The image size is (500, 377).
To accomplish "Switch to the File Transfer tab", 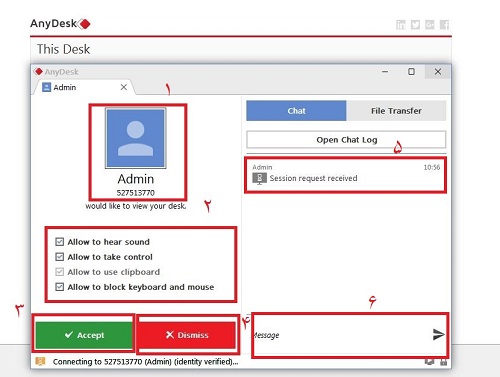I will (x=396, y=111).
